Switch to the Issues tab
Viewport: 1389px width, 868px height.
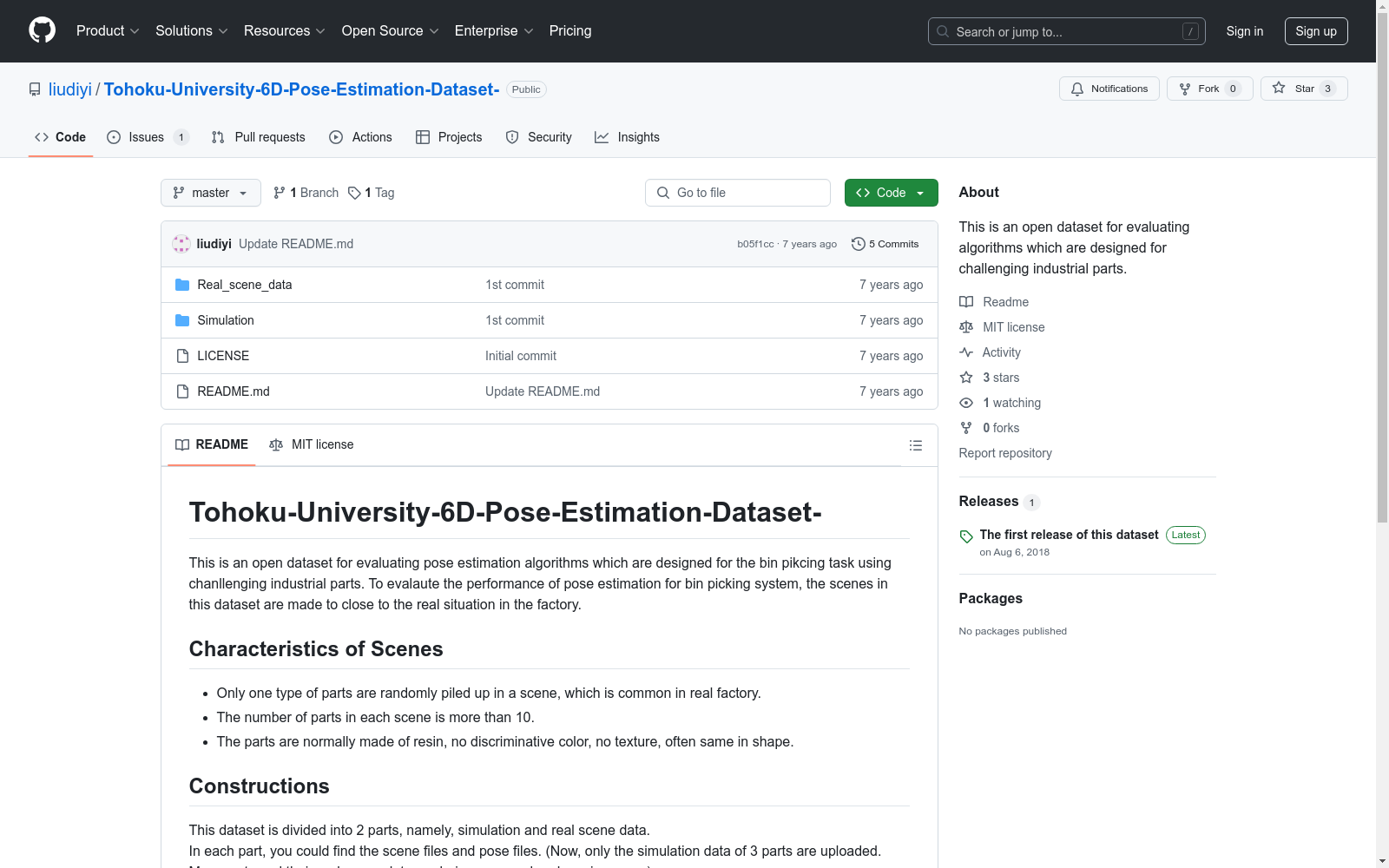pos(145,136)
